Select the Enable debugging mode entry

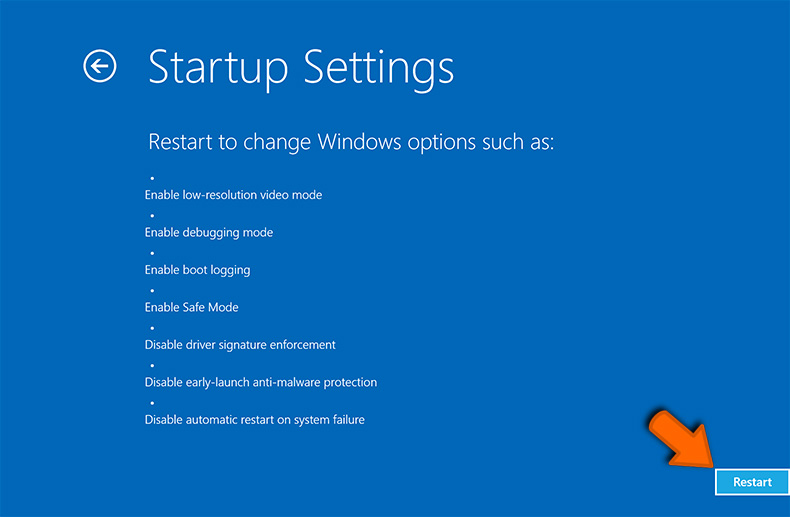point(208,232)
